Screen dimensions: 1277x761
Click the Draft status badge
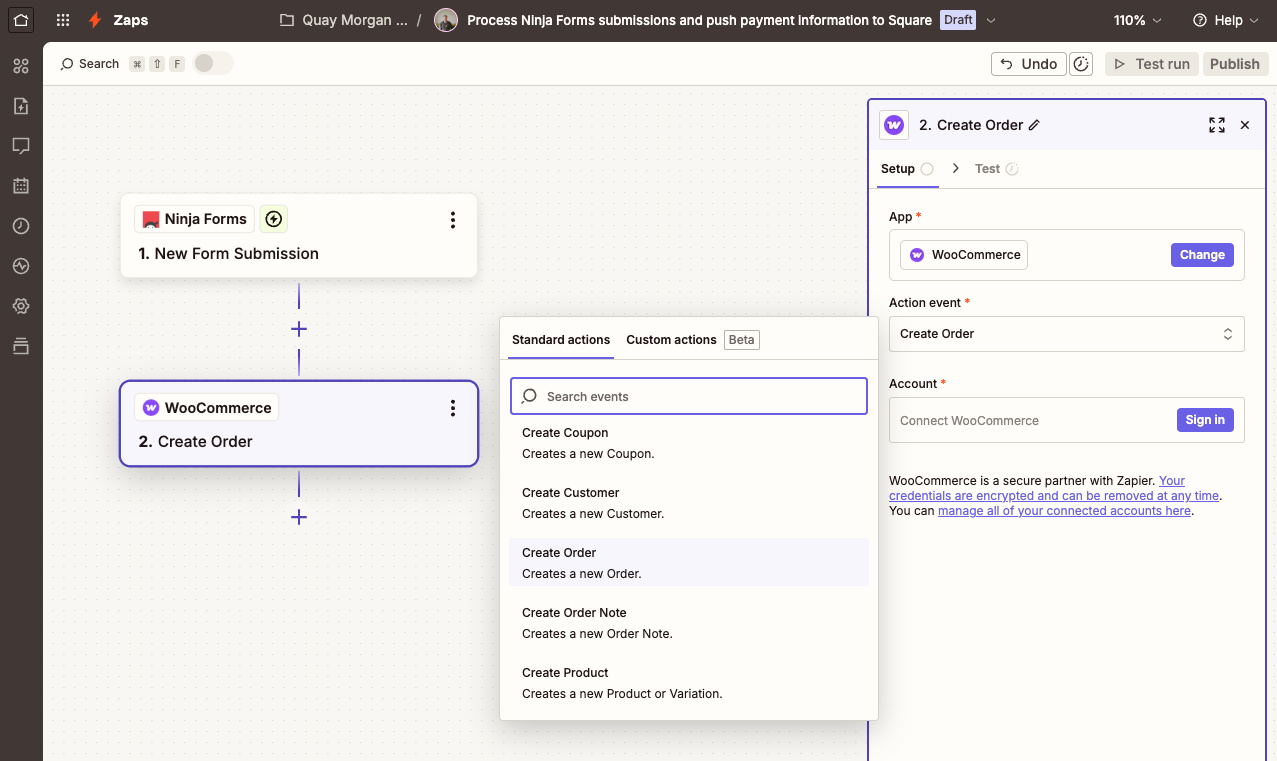click(957, 20)
